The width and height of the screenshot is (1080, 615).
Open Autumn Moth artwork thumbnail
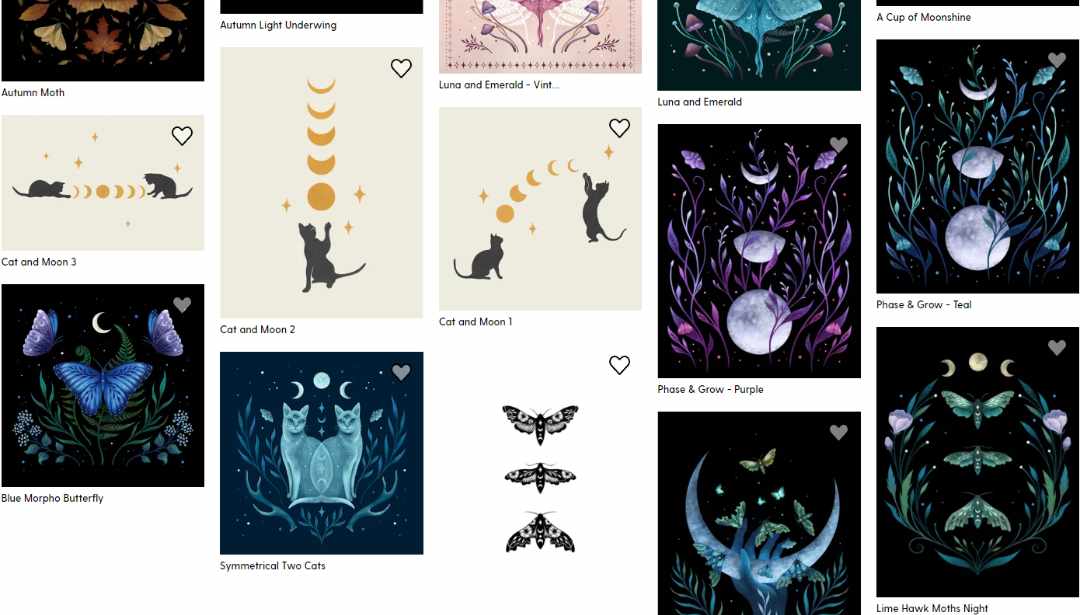tap(103, 41)
